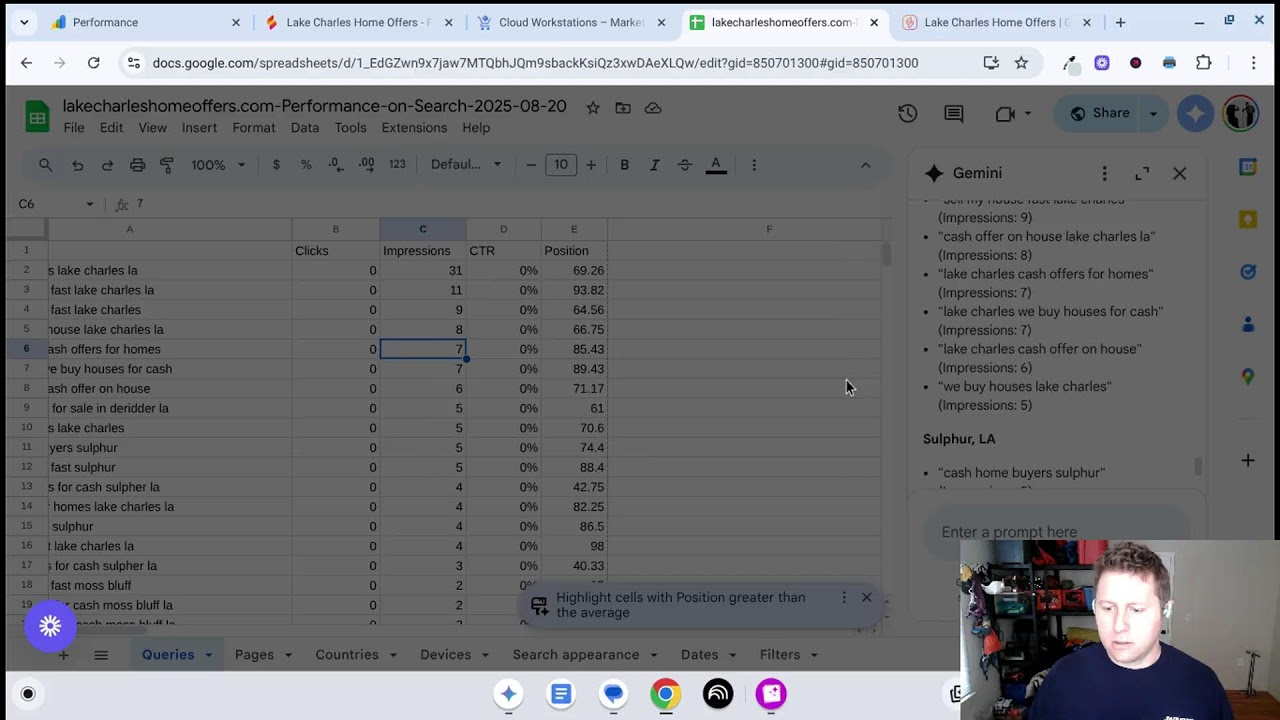This screenshot has height=720, width=1280.
Task: Decrease font size with minus button
Action: [x=531, y=165]
